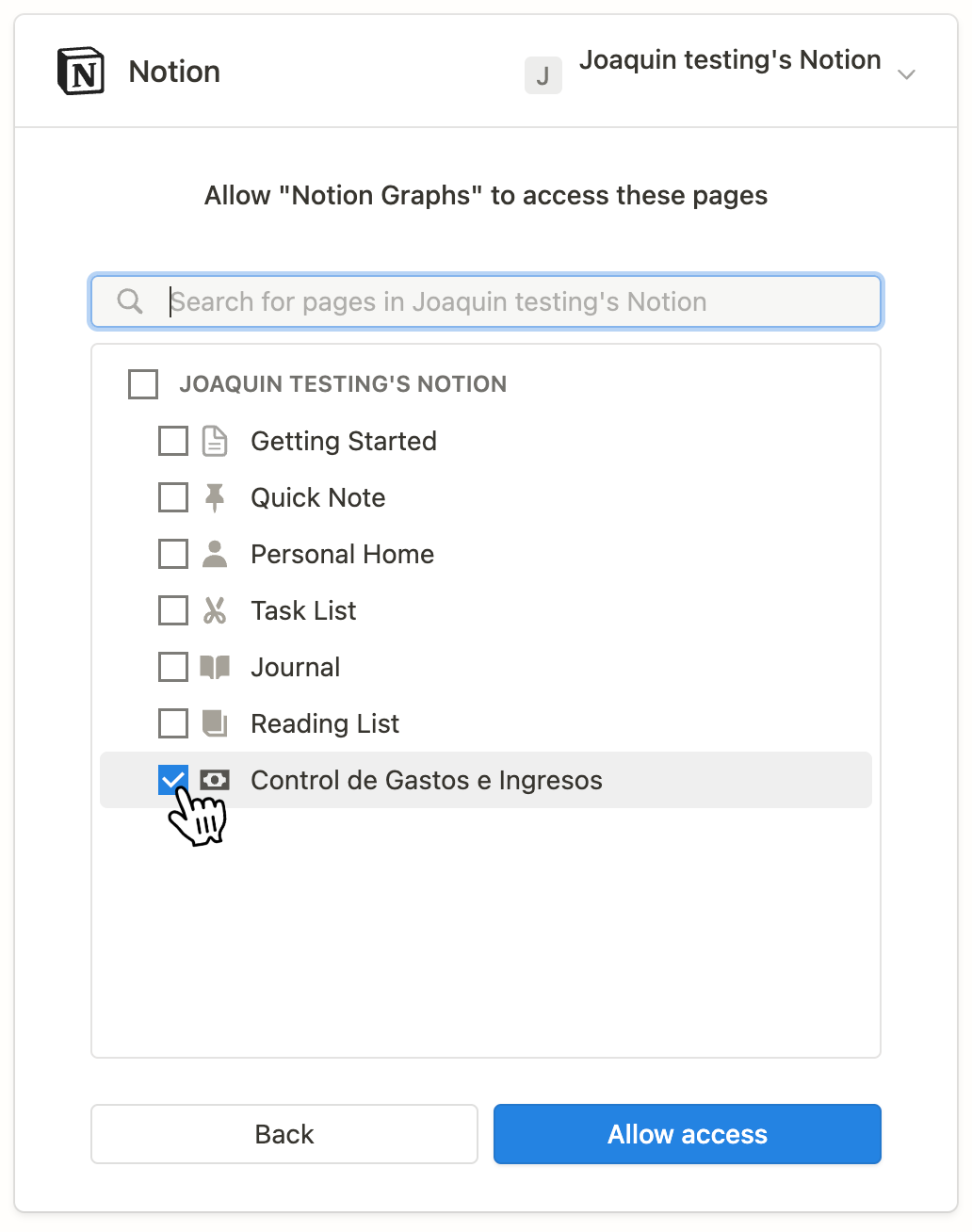Select the Personal Home page row
This screenshot has width=972, height=1232.
tap(342, 554)
